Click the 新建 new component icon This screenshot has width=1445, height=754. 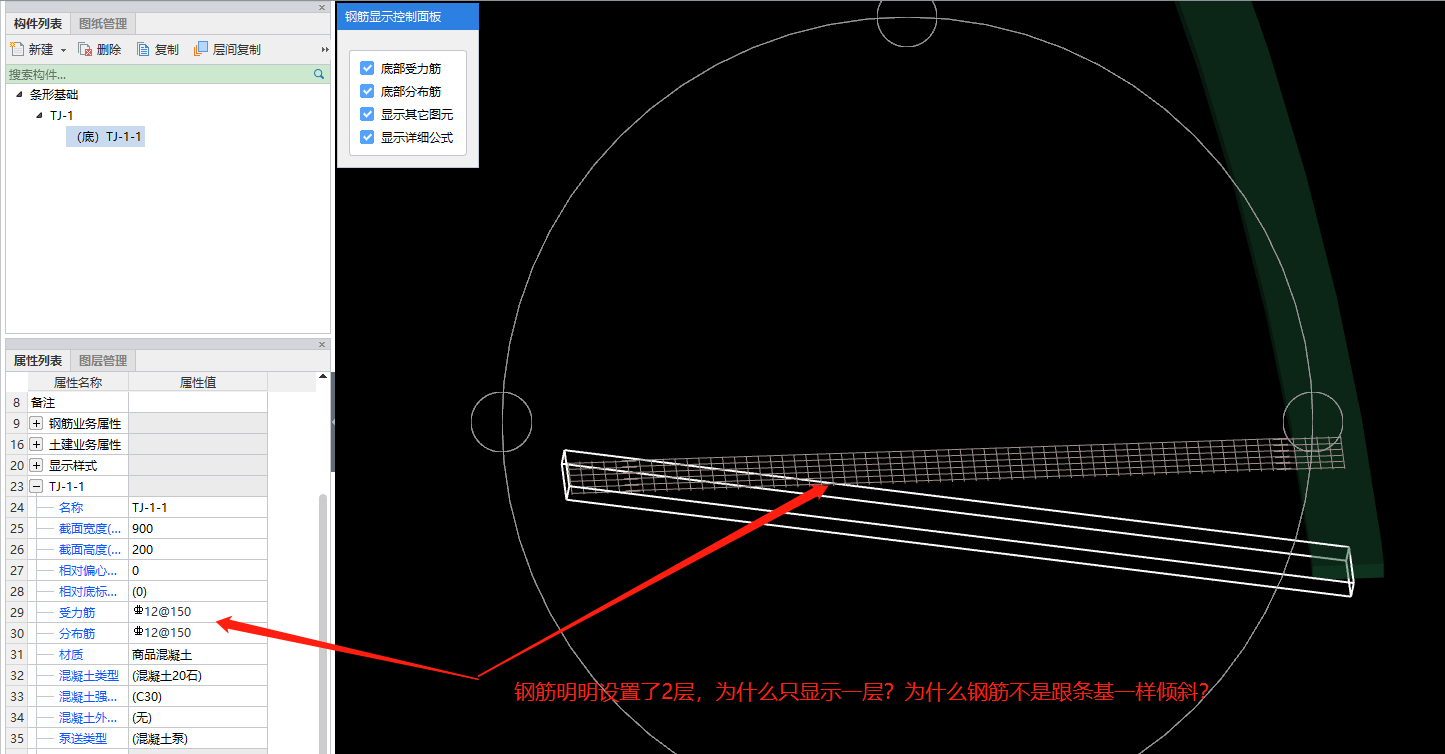pyautogui.click(x=16, y=49)
